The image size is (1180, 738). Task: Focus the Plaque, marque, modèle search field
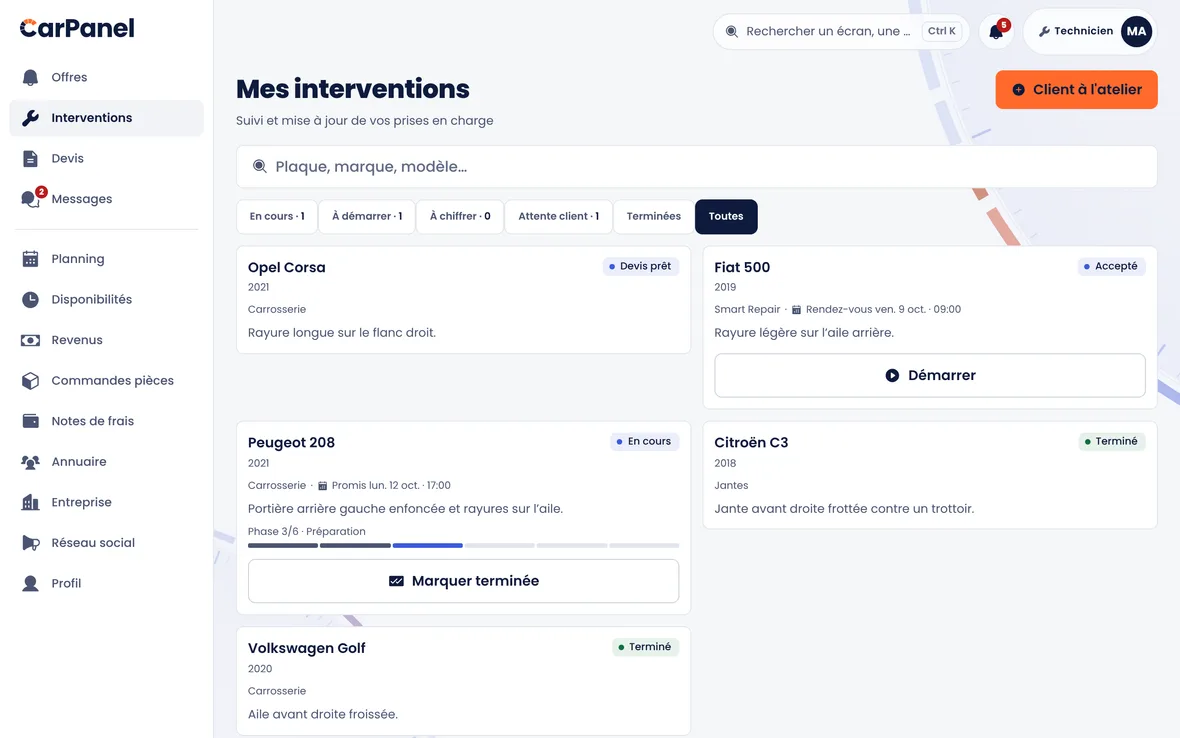click(x=697, y=166)
